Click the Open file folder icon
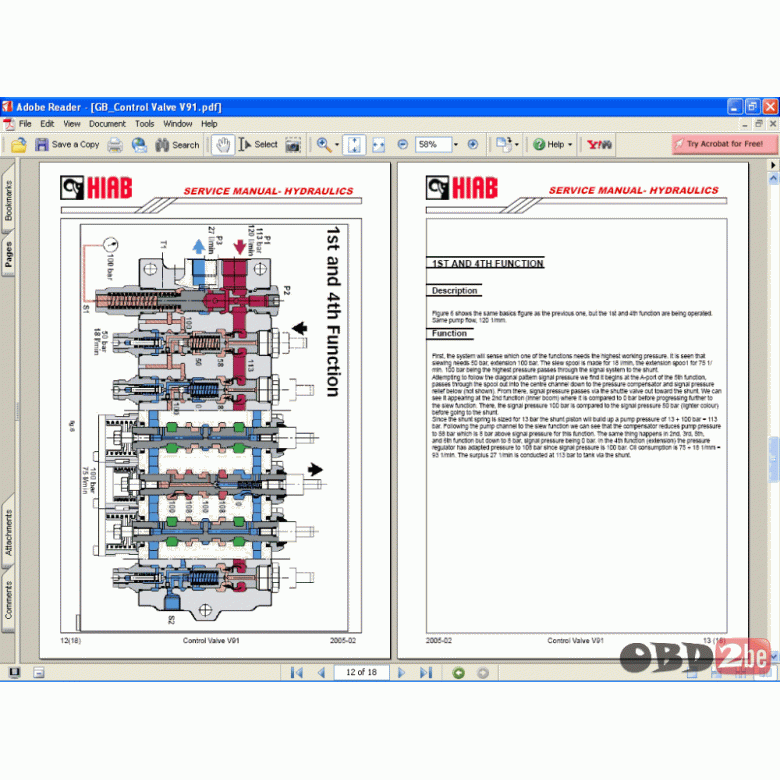The image size is (780, 780). (18, 145)
